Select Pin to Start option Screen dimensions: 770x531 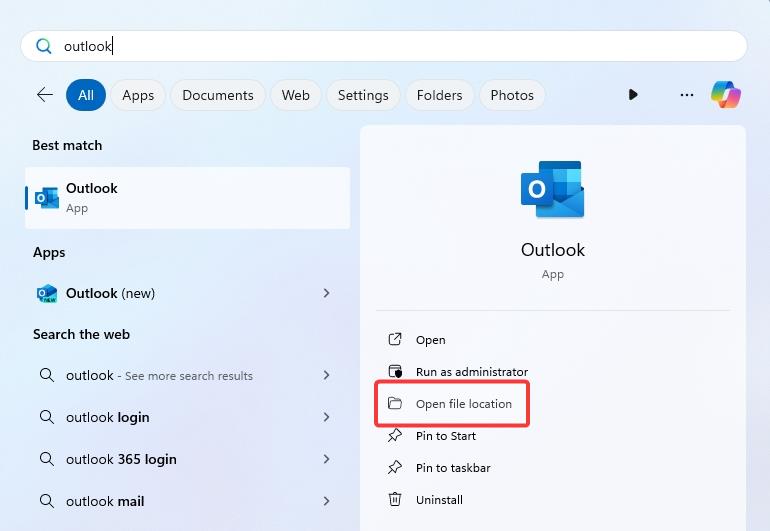point(446,436)
